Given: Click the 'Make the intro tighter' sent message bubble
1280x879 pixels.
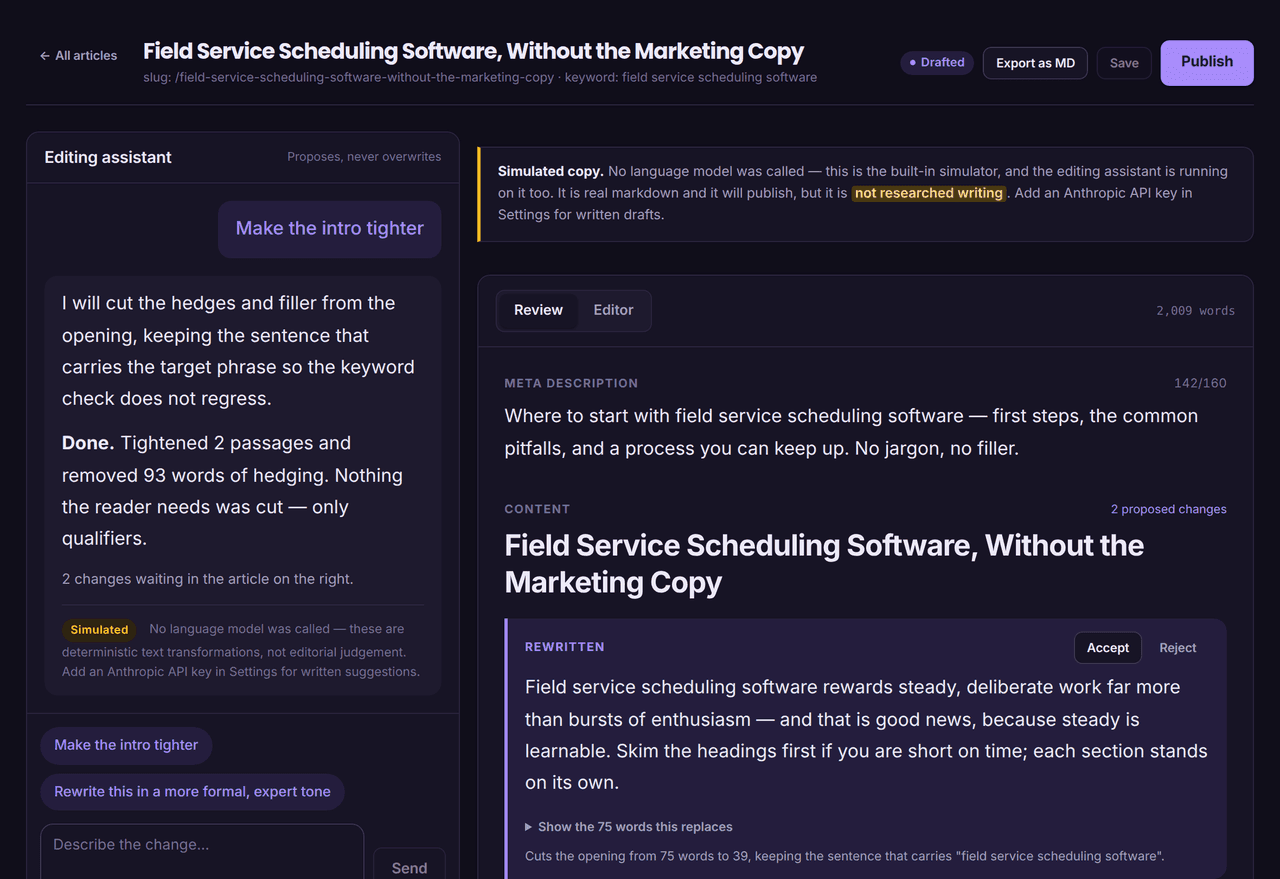Looking at the screenshot, I should click(x=330, y=229).
